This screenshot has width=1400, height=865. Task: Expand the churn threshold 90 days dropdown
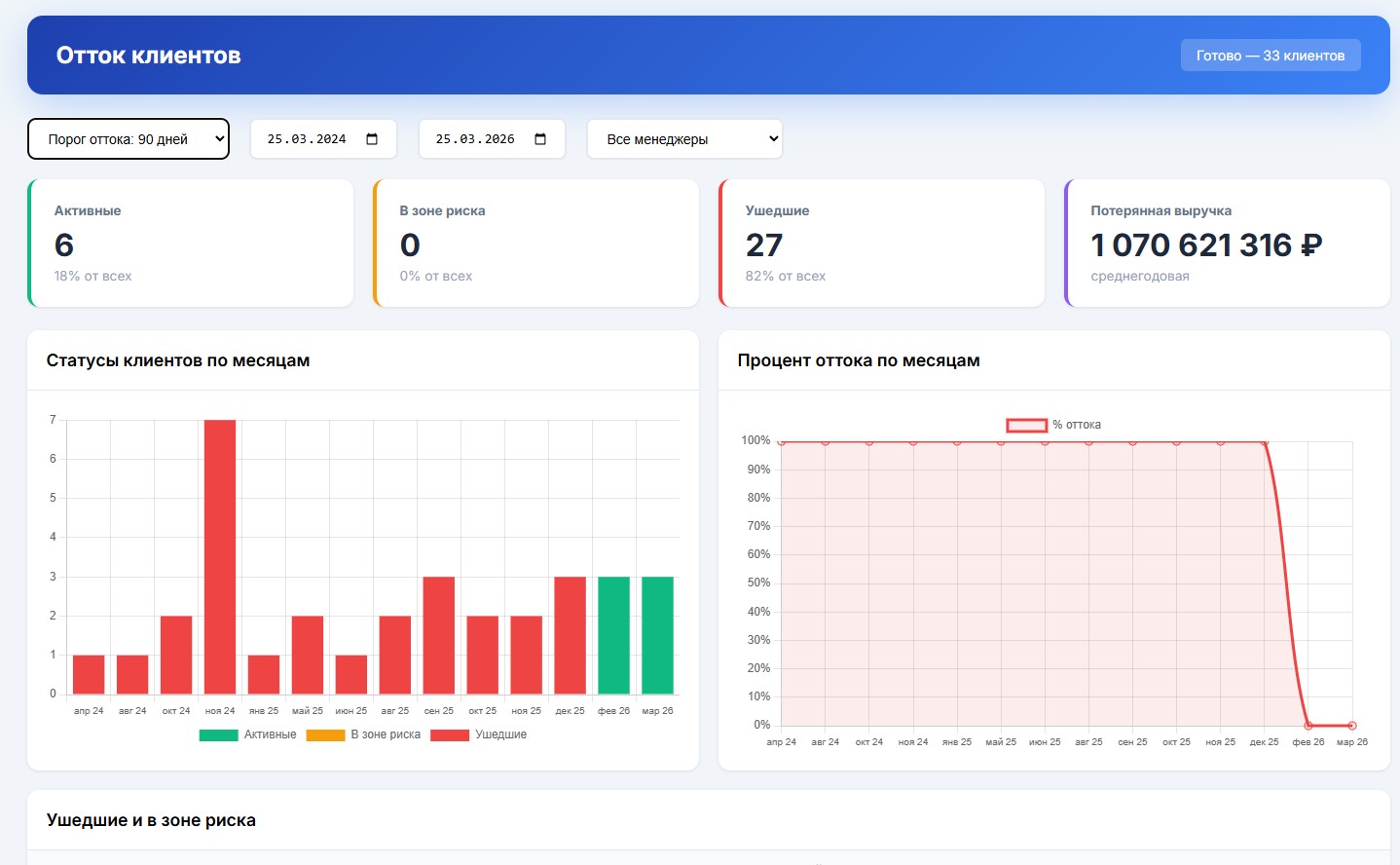(129, 139)
